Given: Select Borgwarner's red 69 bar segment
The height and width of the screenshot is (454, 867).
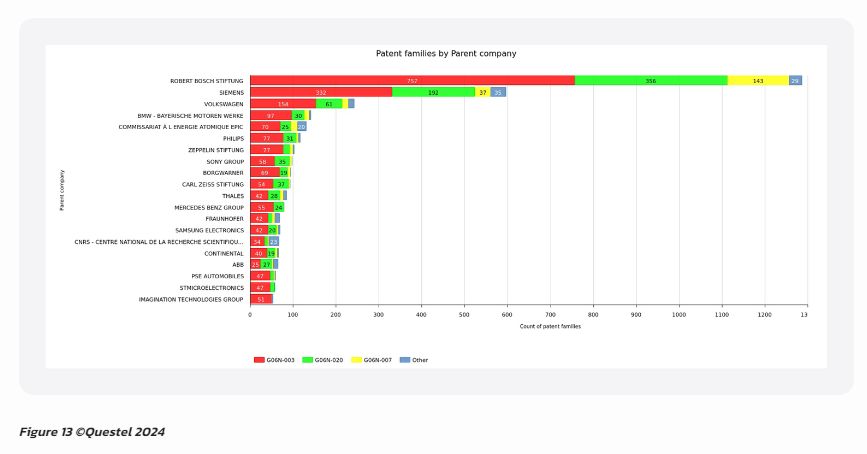Looking at the screenshot, I should pyautogui.click(x=265, y=173).
